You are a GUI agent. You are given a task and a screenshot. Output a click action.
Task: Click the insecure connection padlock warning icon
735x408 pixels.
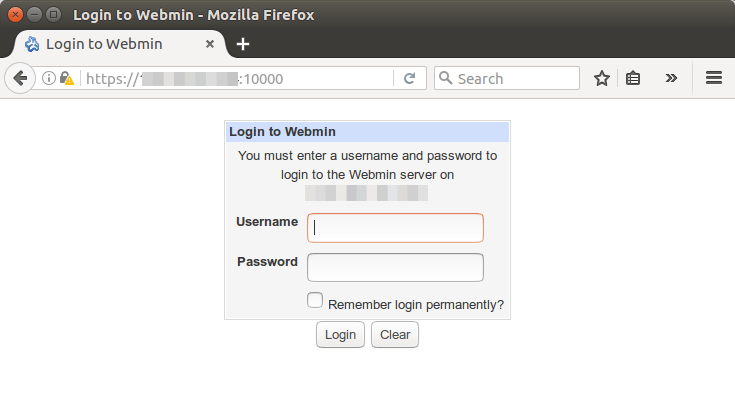tap(66, 78)
